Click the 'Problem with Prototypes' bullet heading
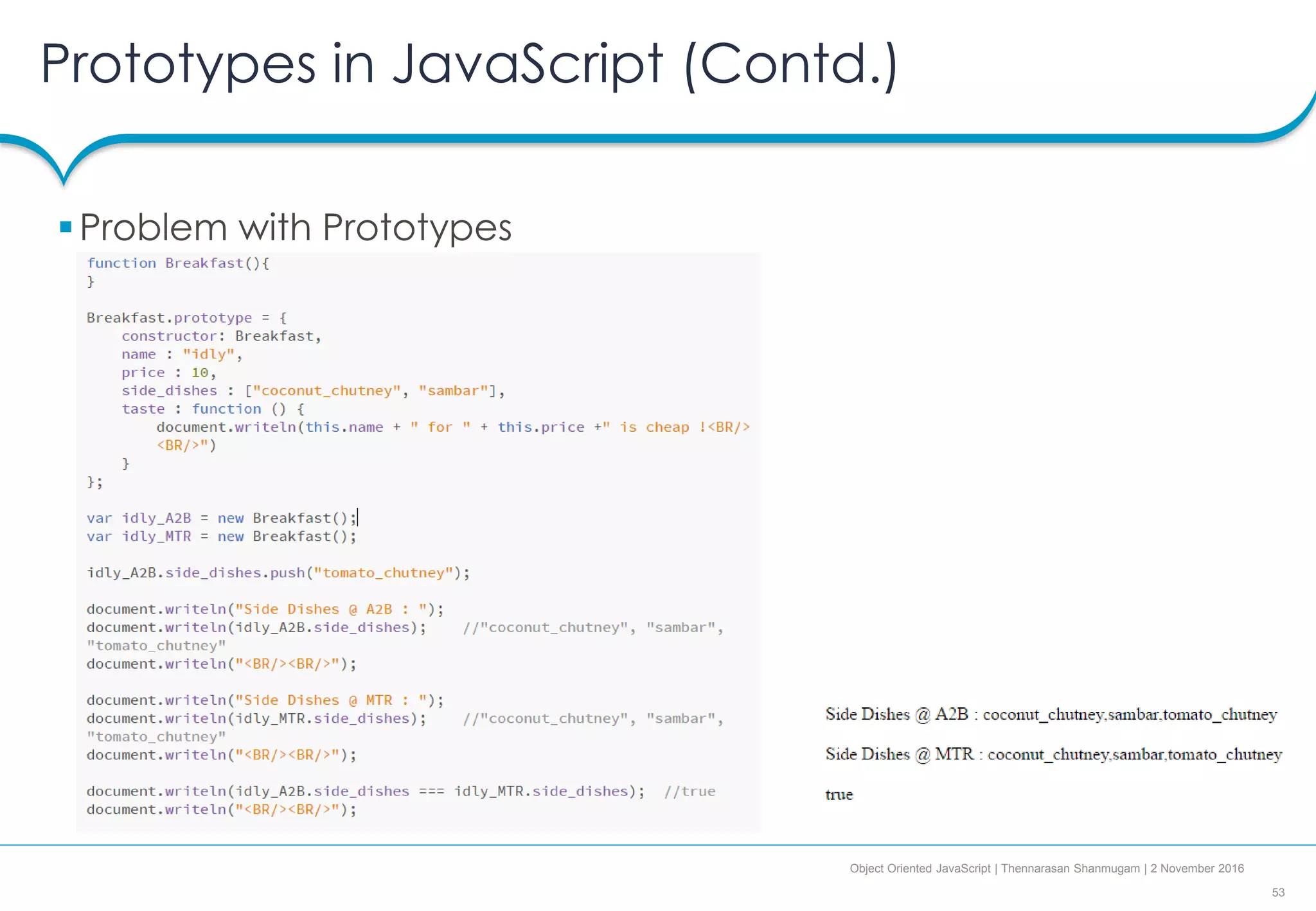1316x911 pixels. pos(296,227)
